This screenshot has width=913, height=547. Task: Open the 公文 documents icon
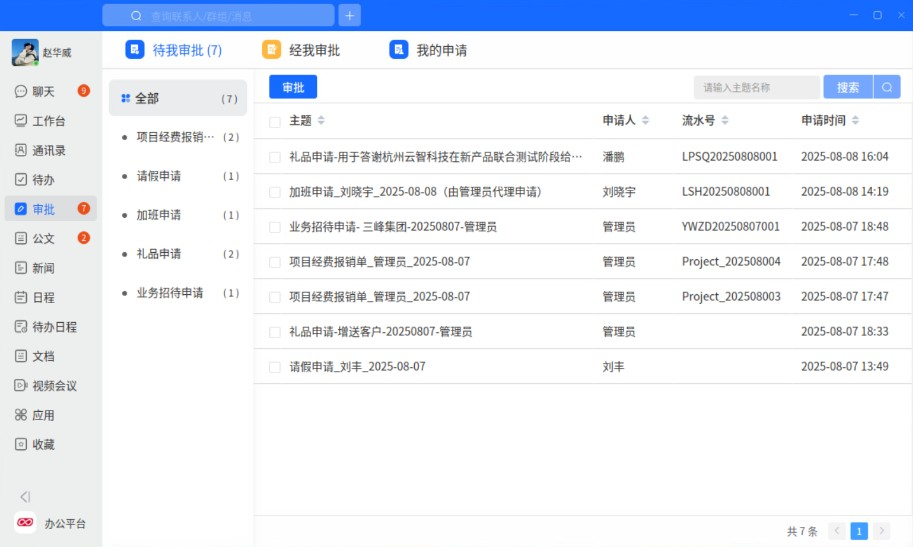(x=21, y=238)
